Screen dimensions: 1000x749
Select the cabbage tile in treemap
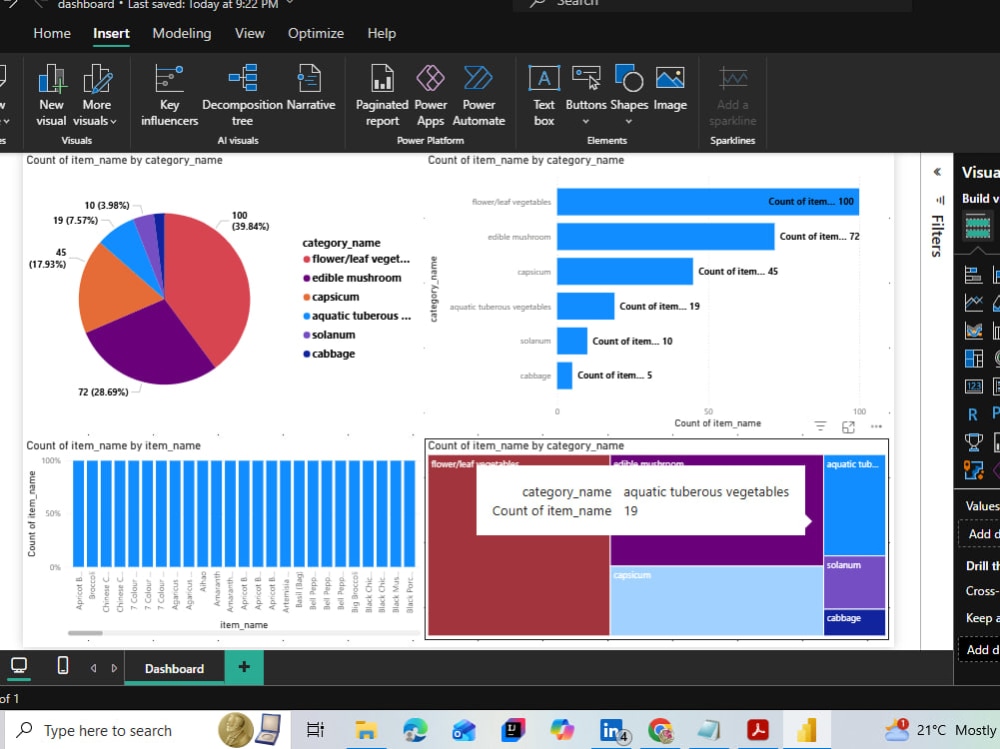(855, 622)
